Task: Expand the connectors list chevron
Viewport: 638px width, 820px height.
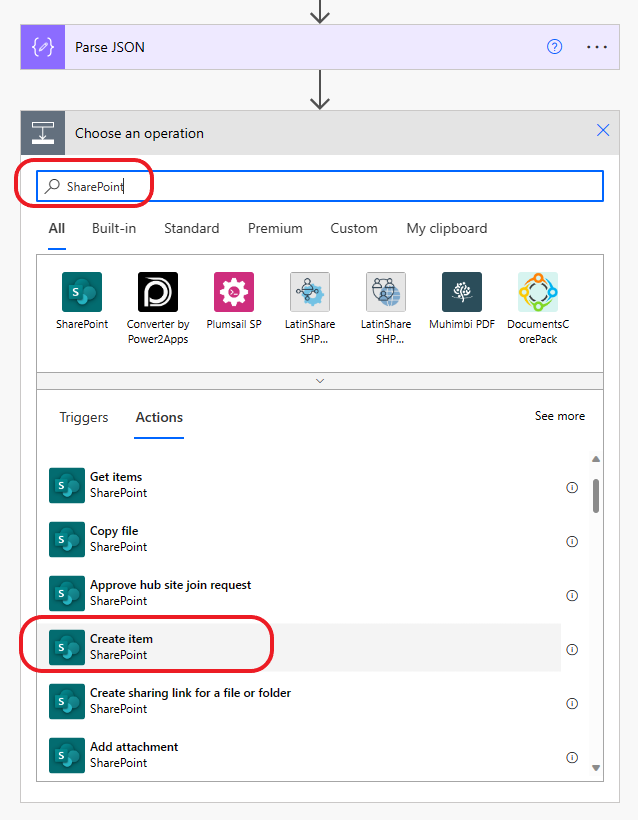Action: [x=320, y=381]
